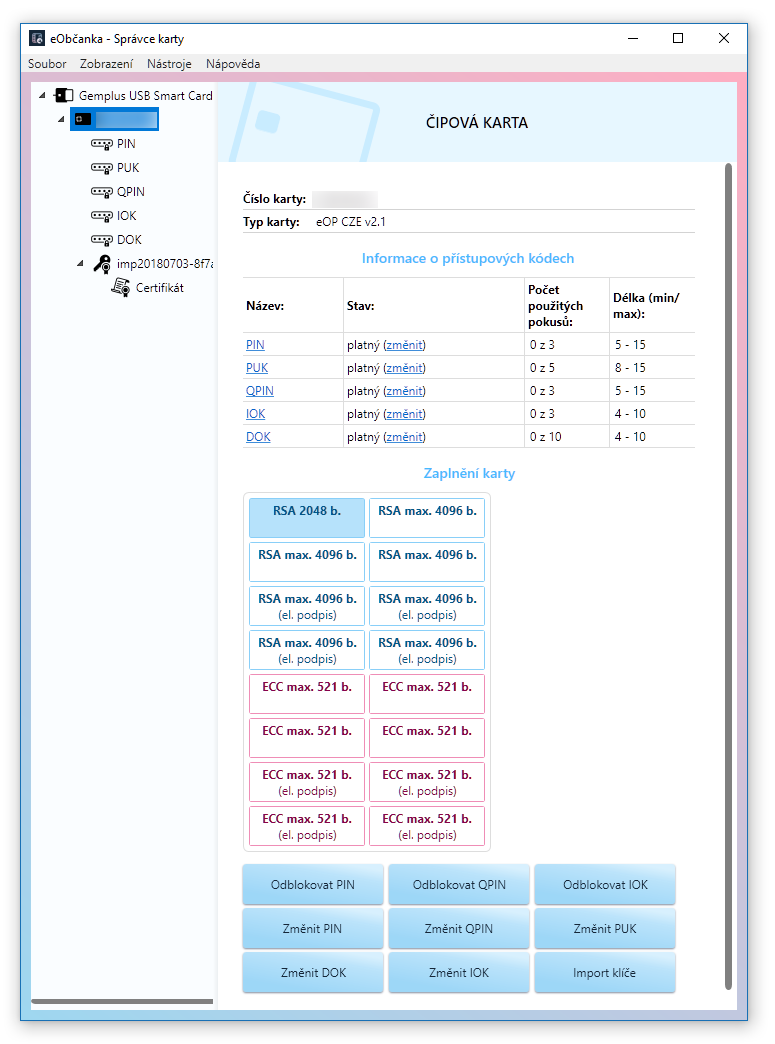Click the Informace o přístupových kódech heading
Viewport: 775px width, 1044px height.
[x=468, y=258]
